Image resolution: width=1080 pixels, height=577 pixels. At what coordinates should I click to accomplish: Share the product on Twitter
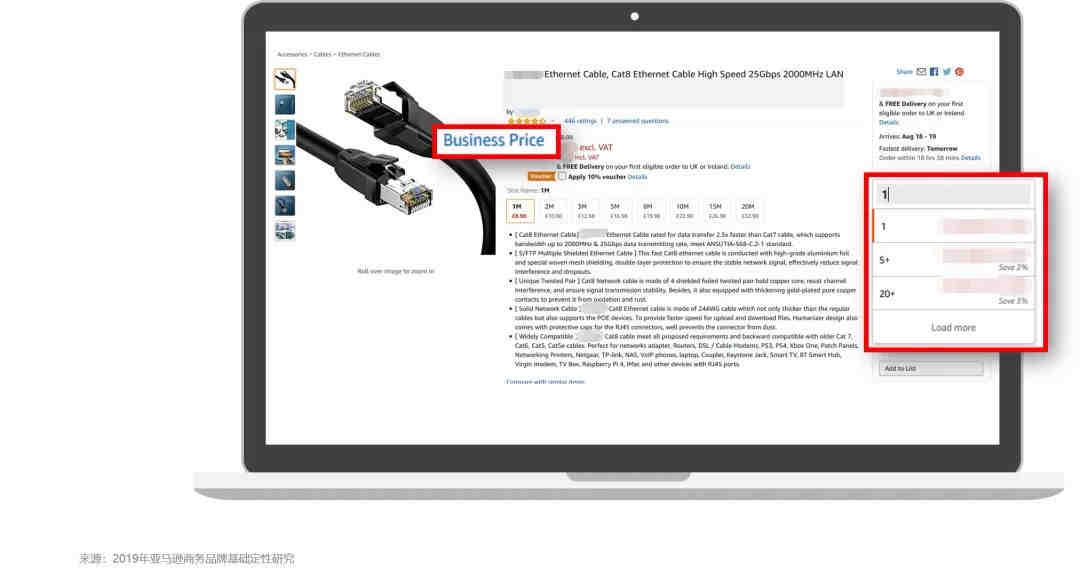click(947, 72)
